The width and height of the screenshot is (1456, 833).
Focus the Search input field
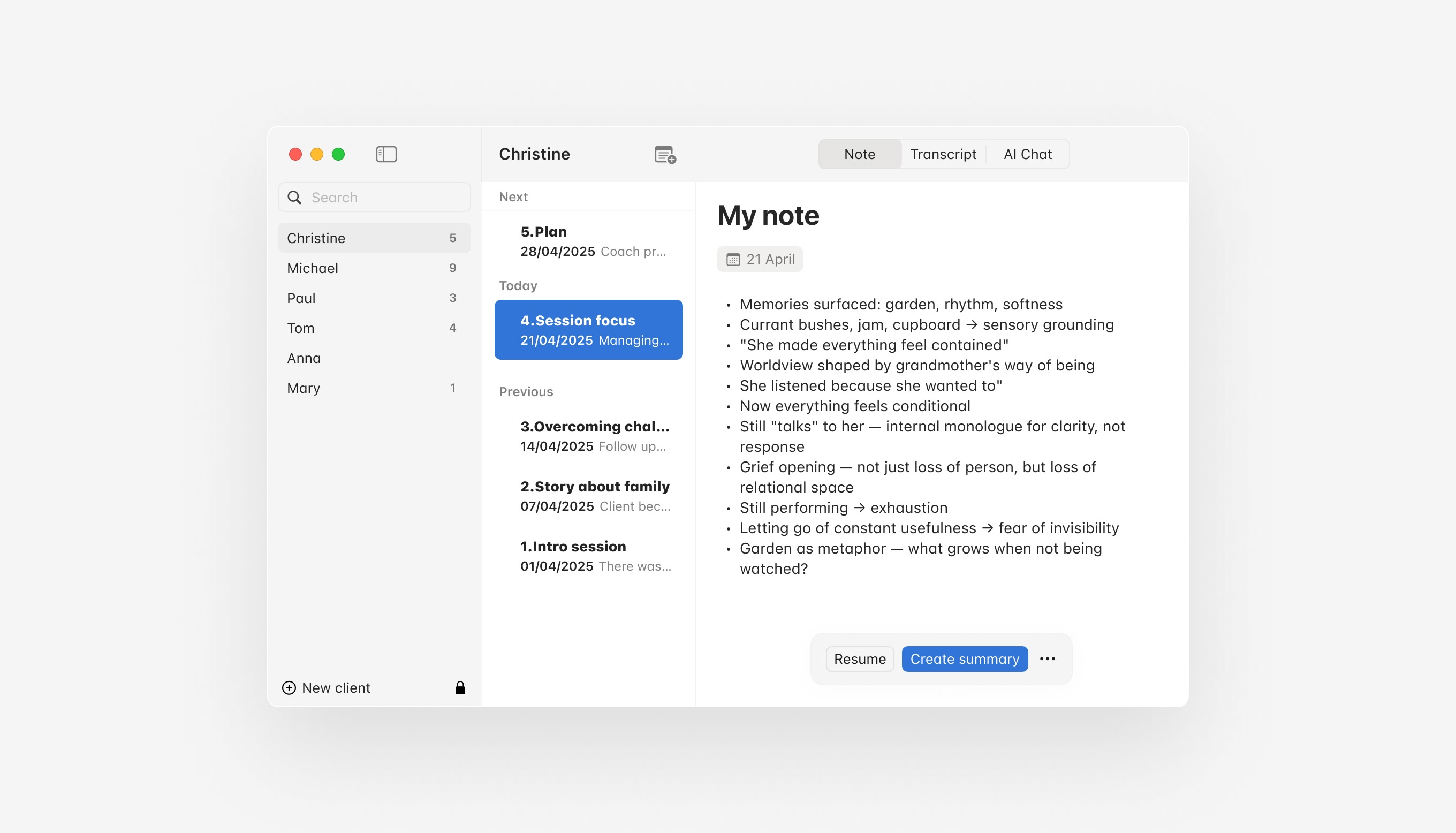click(x=386, y=198)
